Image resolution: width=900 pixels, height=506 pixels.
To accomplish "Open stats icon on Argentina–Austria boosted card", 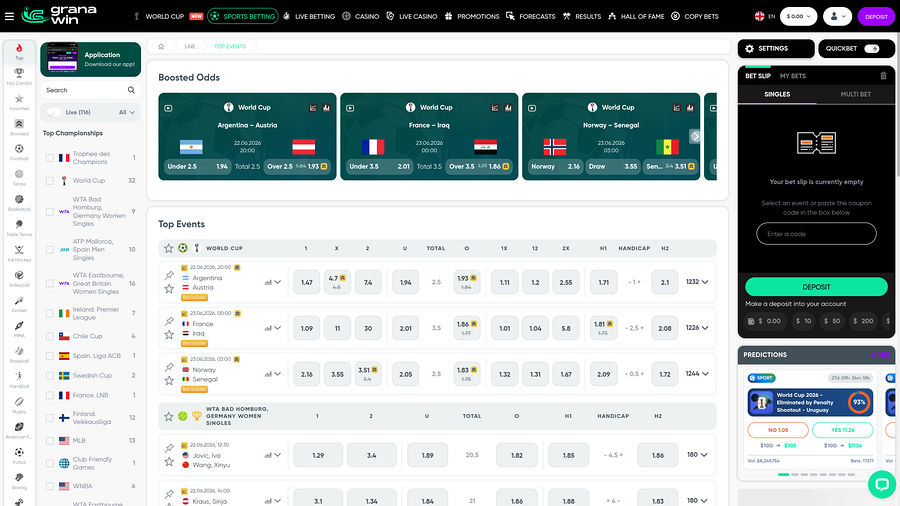I will (x=326, y=108).
